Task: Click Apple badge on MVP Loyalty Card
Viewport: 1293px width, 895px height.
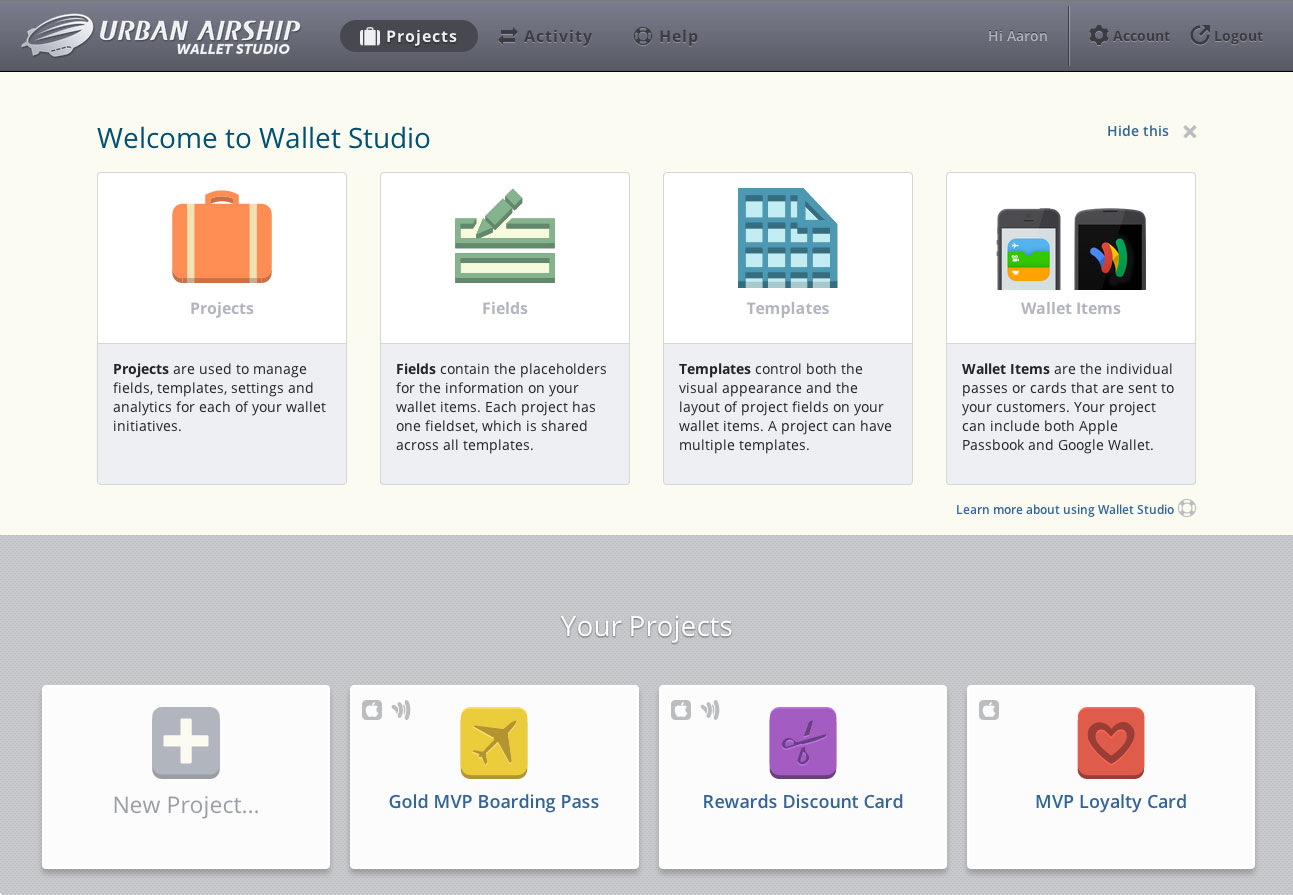Action: pyautogui.click(x=989, y=710)
